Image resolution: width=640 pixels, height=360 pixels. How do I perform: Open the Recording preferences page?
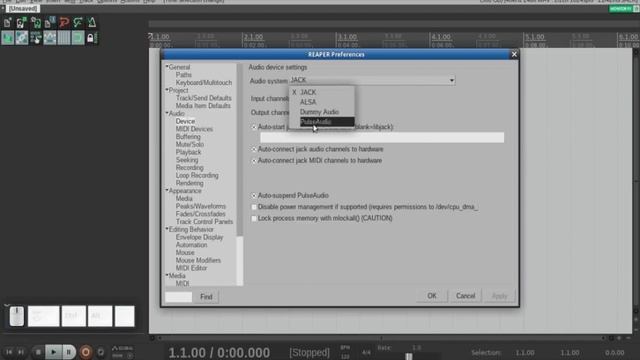click(189, 168)
